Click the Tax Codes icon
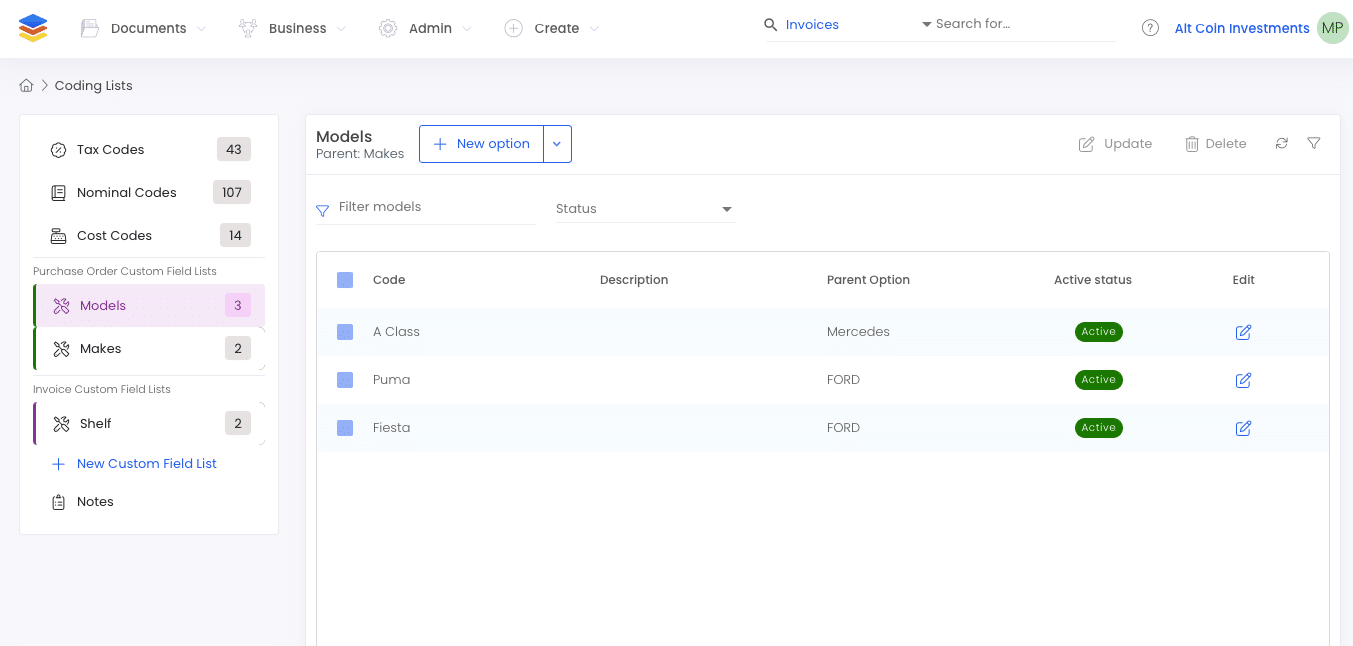 59,150
